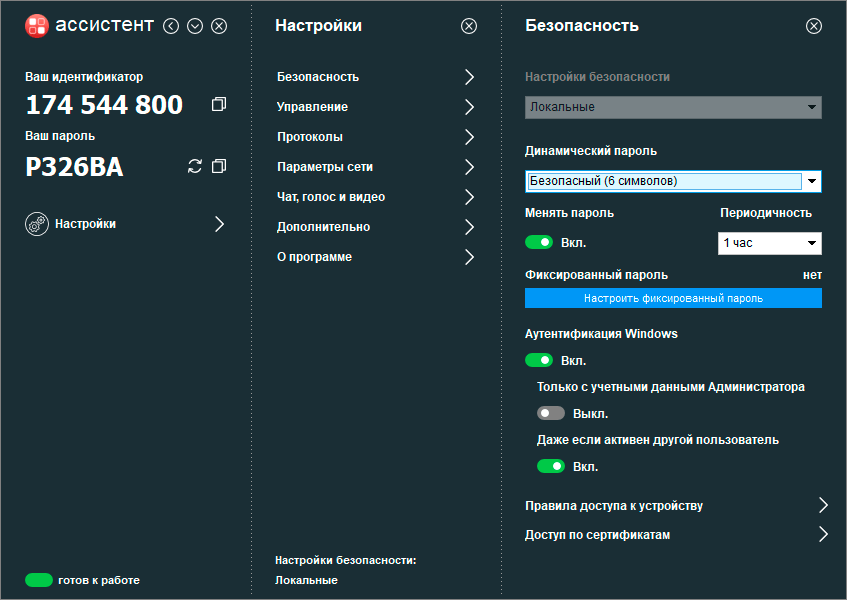Enable Только с учетными данными Администратора
847x600 pixels.
click(551, 413)
